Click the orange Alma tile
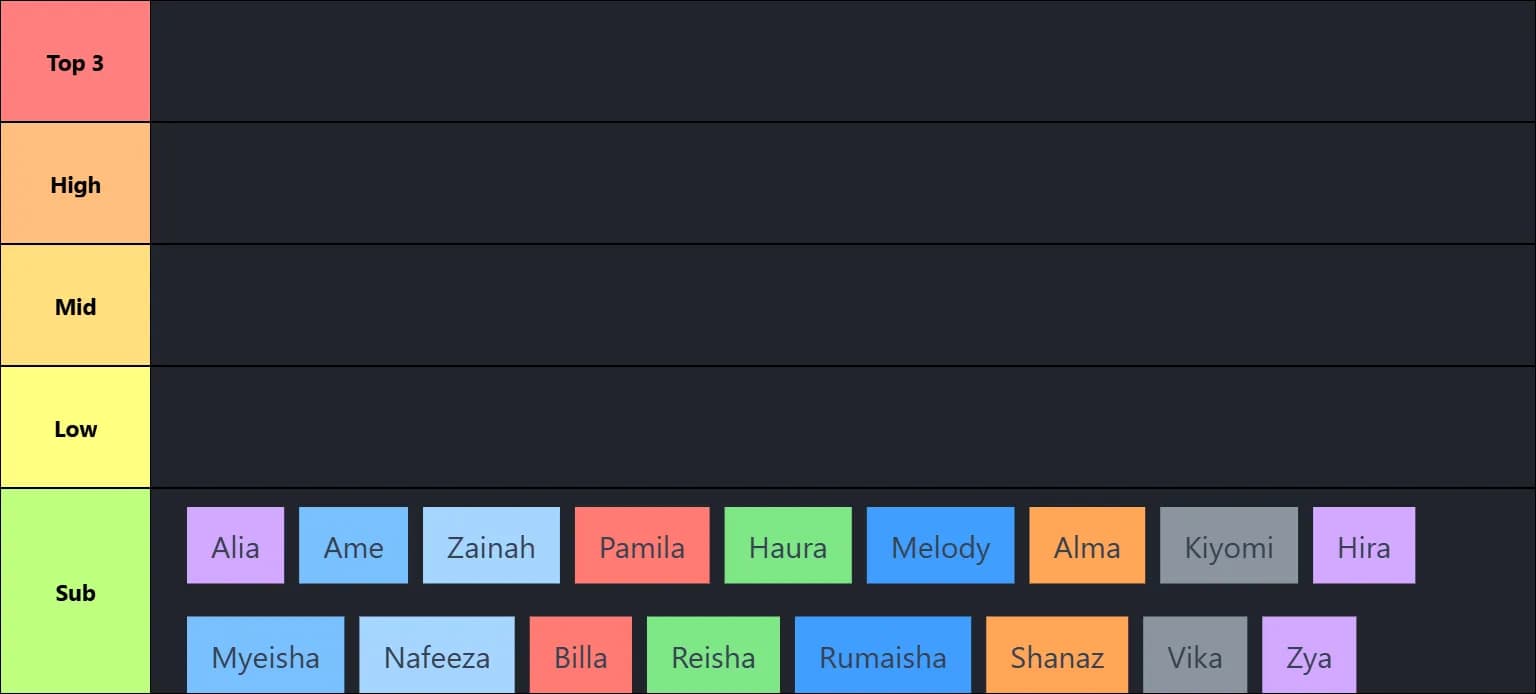The height and width of the screenshot is (694, 1536). tap(1087, 546)
